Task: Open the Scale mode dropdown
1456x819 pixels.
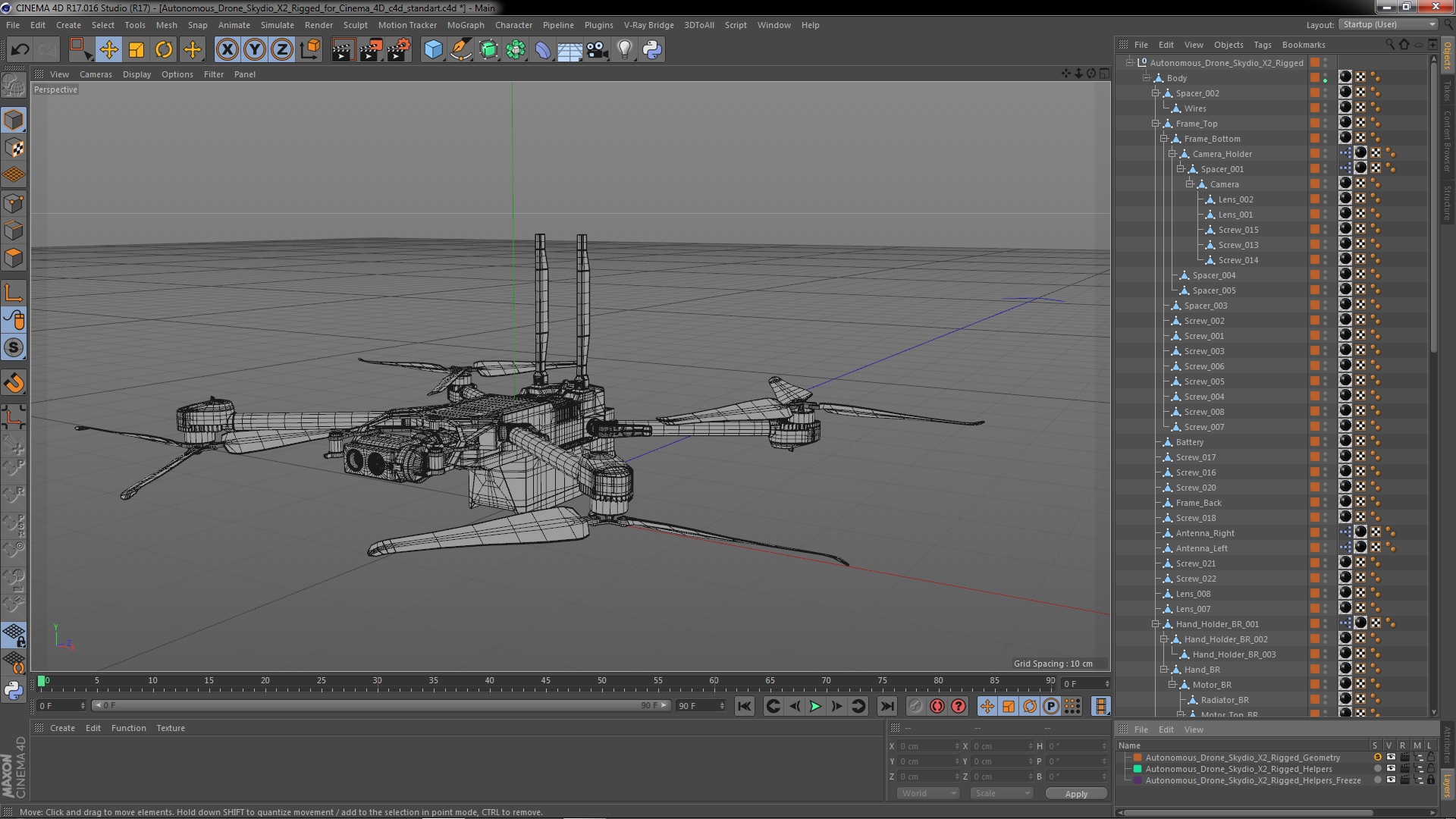Action: 1001,793
